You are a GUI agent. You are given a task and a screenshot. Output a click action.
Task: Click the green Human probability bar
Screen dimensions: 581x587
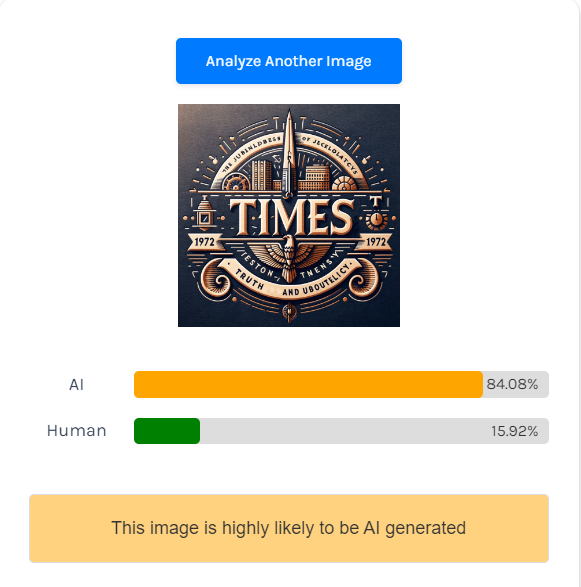[x=167, y=431]
